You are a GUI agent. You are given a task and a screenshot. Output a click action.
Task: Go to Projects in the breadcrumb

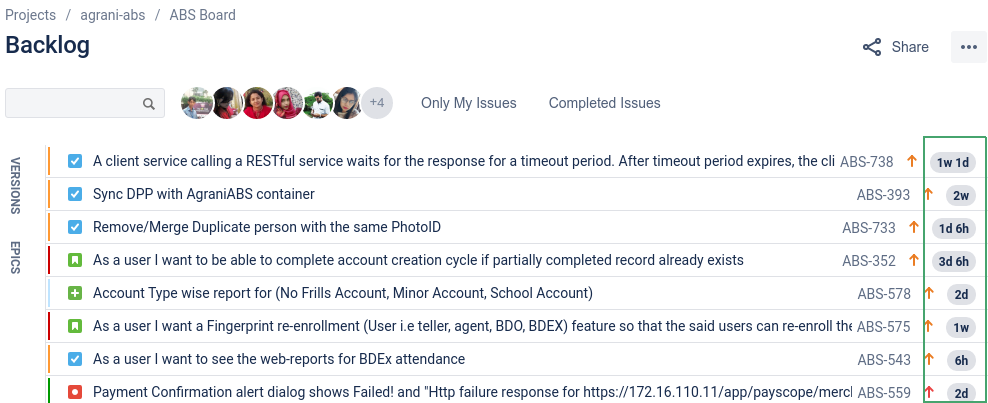(30, 14)
